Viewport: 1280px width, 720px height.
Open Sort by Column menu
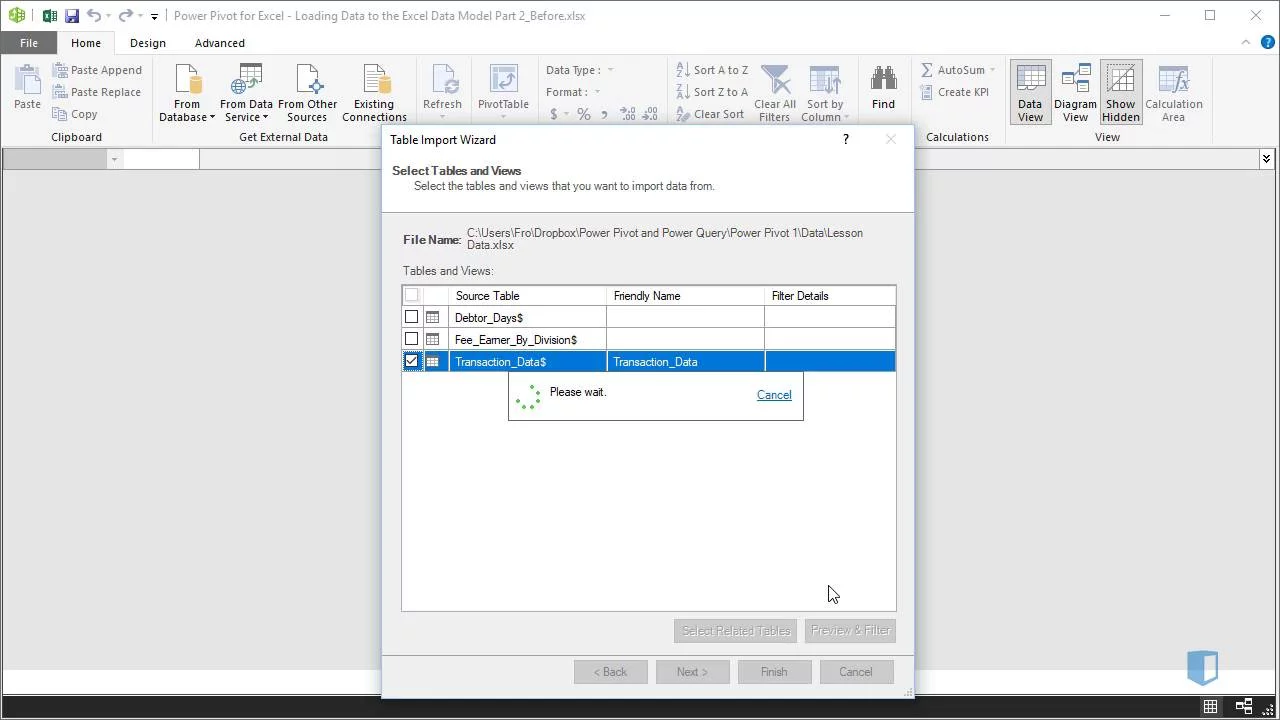825,93
